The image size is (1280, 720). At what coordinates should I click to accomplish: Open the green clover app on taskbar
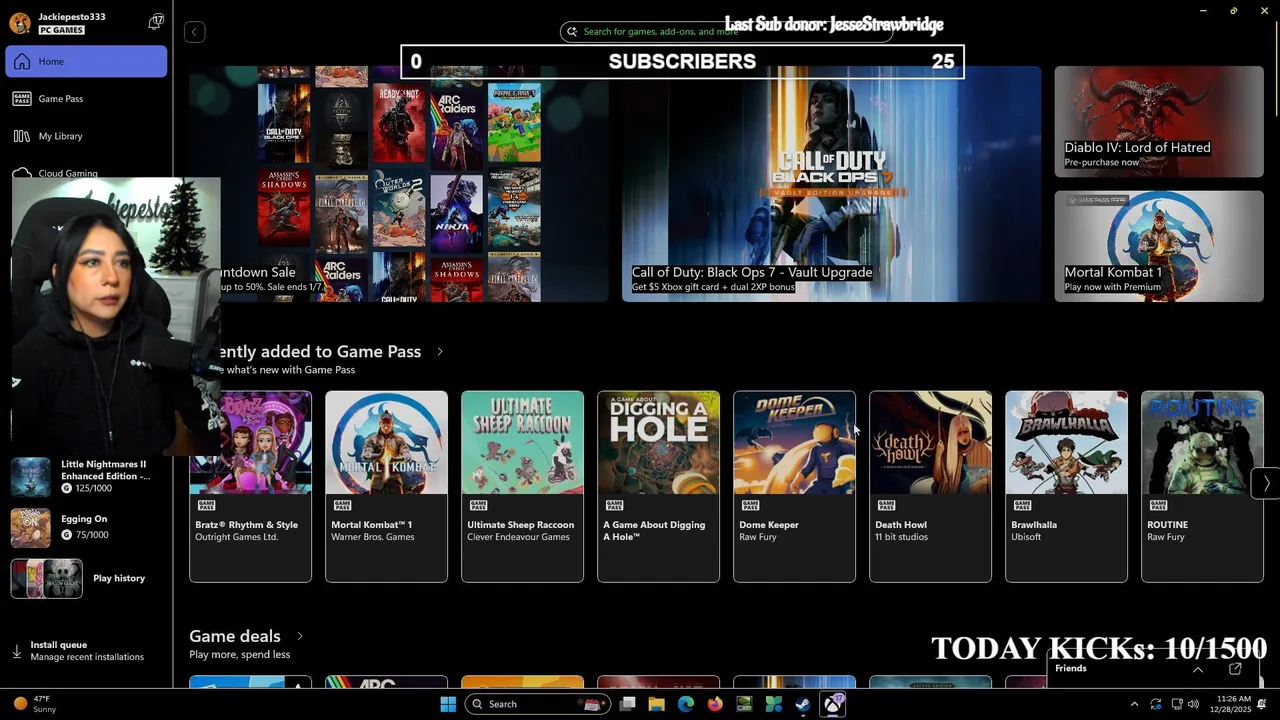point(773,704)
